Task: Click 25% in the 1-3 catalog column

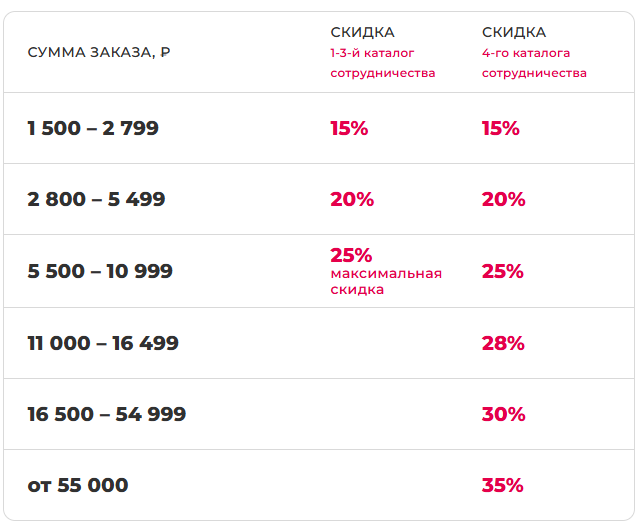Action: (x=351, y=255)
